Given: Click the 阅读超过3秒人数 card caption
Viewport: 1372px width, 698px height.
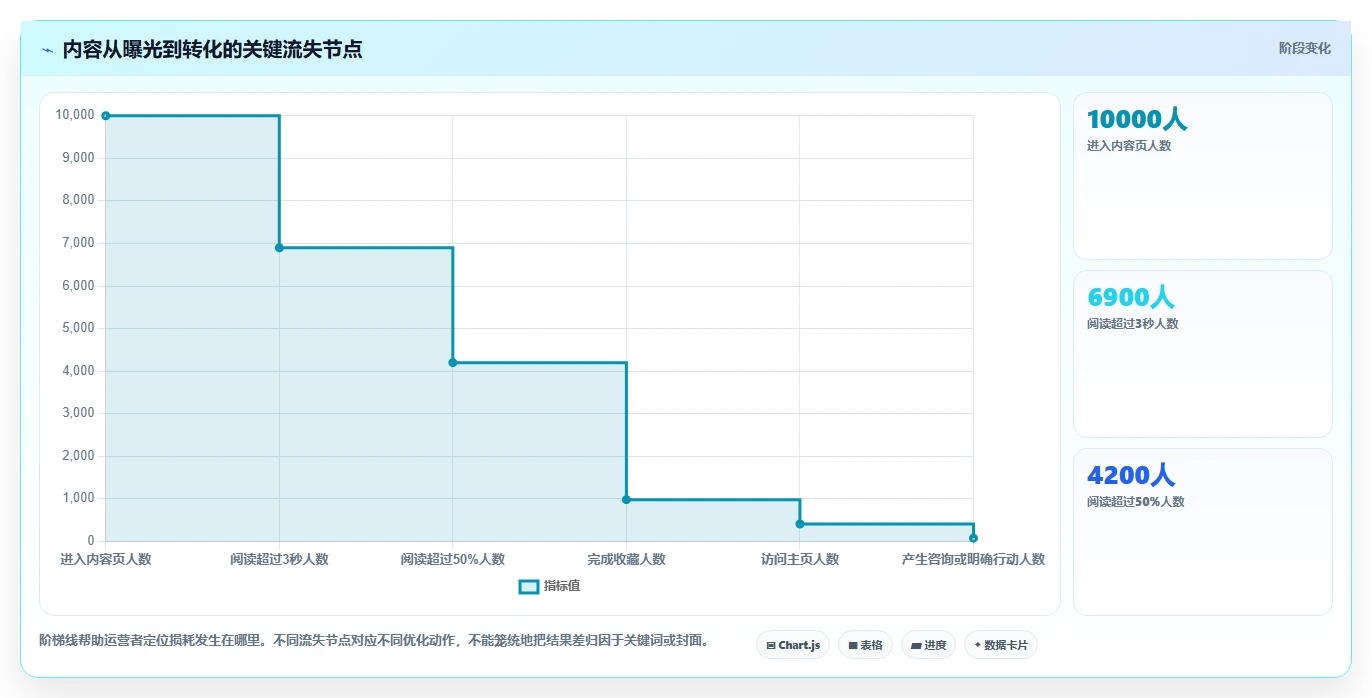Looking at the screenshot, I should 1133,323.
